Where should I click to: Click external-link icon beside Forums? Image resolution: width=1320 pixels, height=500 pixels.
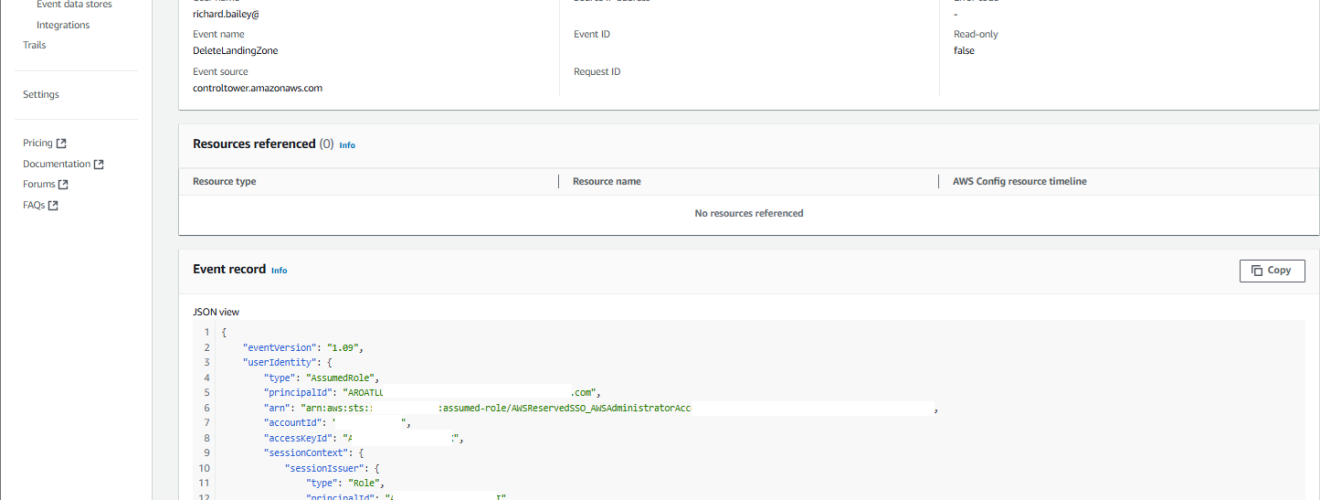coord(64,184)
